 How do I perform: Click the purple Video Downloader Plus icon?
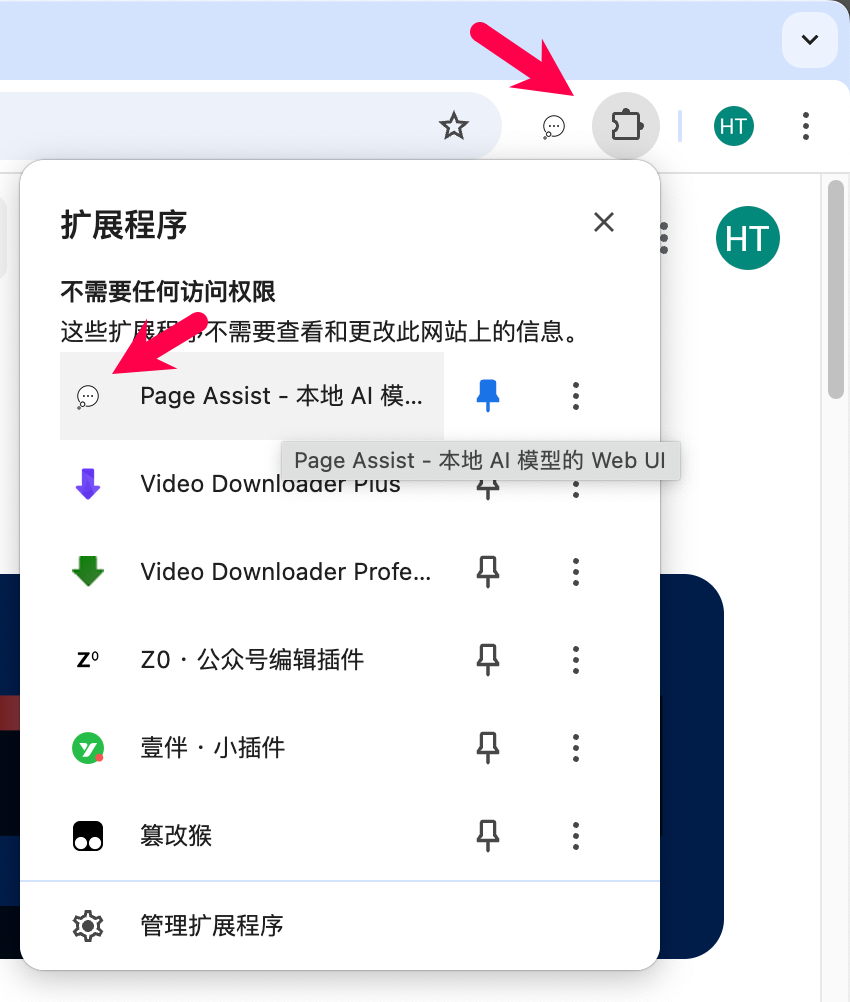tap(88, 483)
